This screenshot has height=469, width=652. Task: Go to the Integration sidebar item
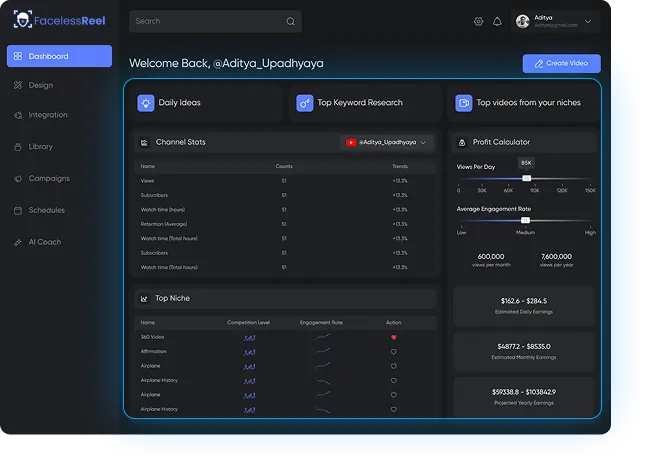point(47,115)
